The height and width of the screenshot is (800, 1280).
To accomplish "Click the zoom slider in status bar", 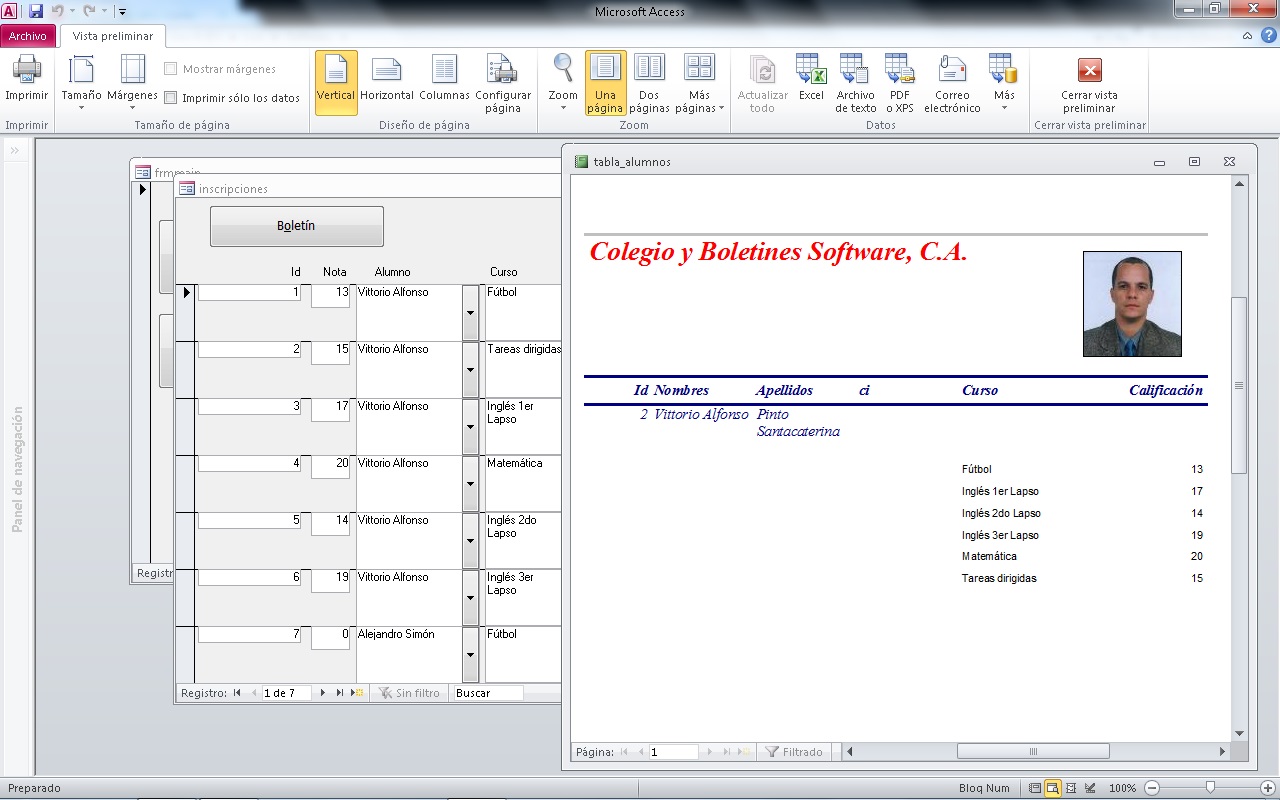I will tap(1210, 788).
